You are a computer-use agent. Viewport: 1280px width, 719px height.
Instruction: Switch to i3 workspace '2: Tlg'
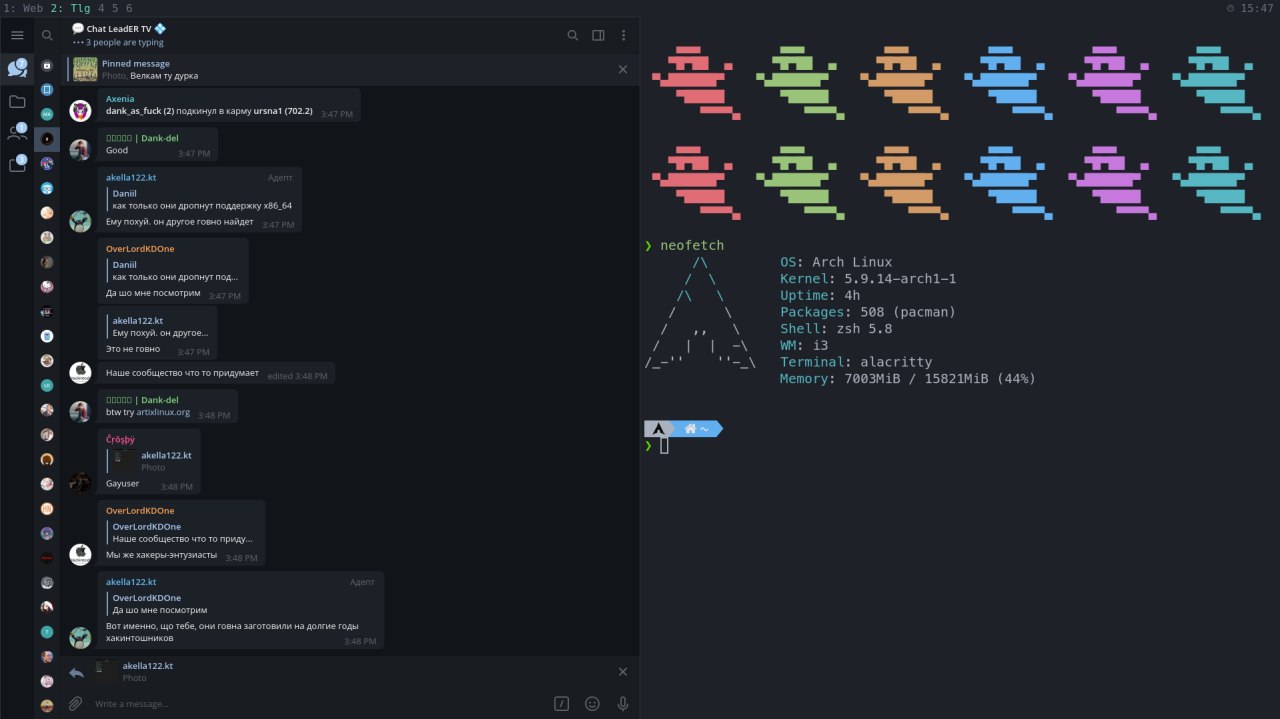point(70,8)
